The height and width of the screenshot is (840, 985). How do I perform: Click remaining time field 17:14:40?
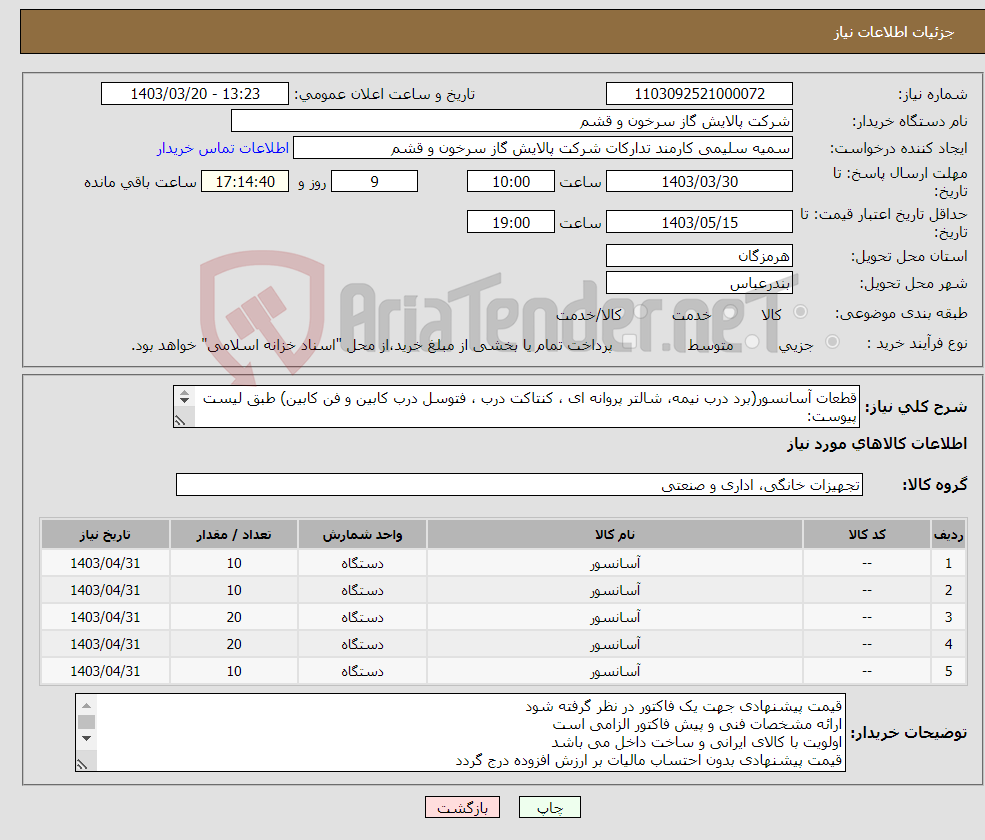coord(245,182)
